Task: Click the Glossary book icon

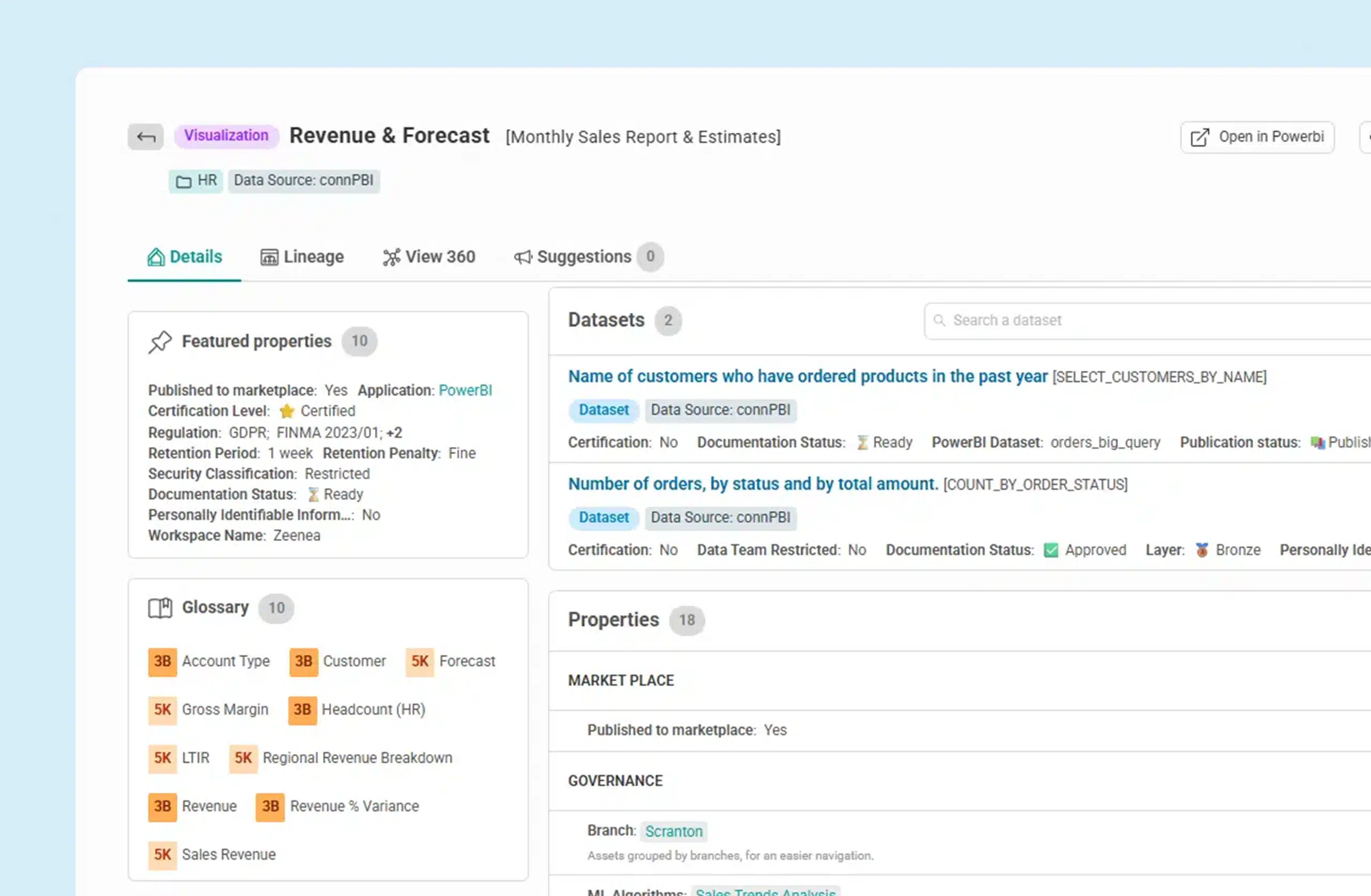Action: click(160, 608)
